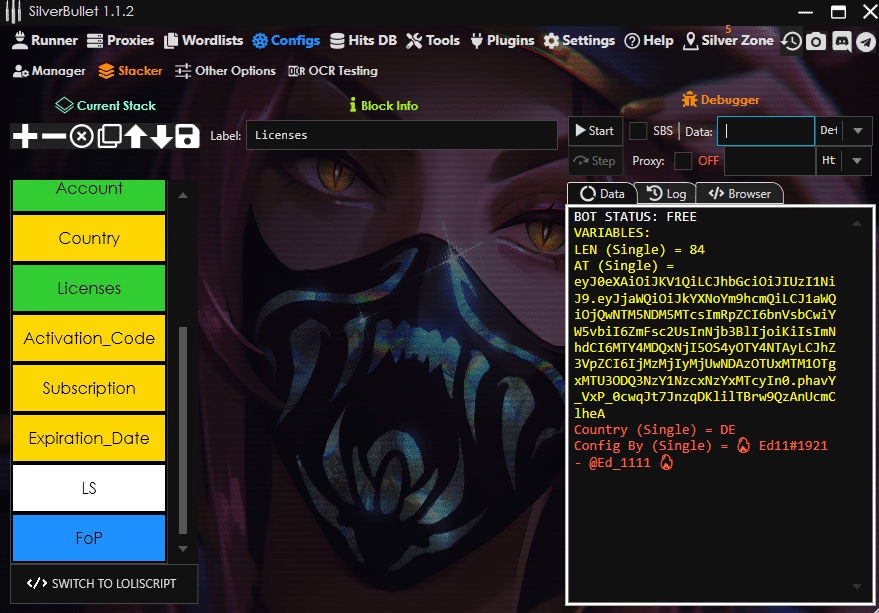This screenshot has width=879, height=613.
Task: Move block down with arrow icon
Action: [x=161, y=136]
